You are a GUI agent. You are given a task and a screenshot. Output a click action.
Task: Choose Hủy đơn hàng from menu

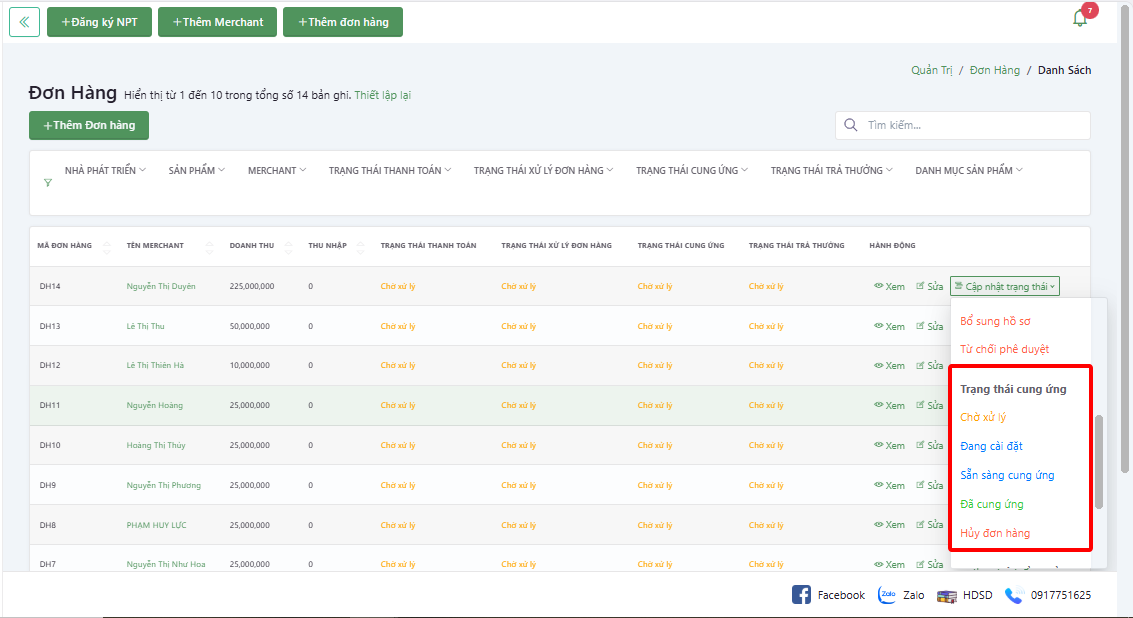pos(994,533)
